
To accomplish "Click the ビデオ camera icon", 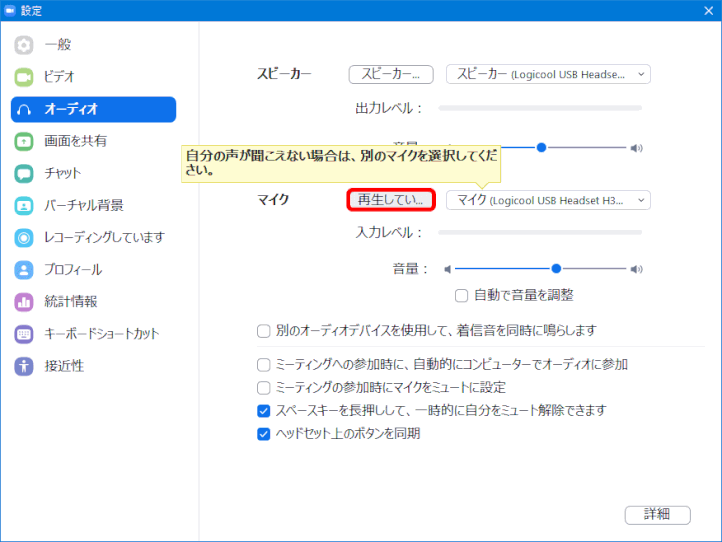I will 23,77.
